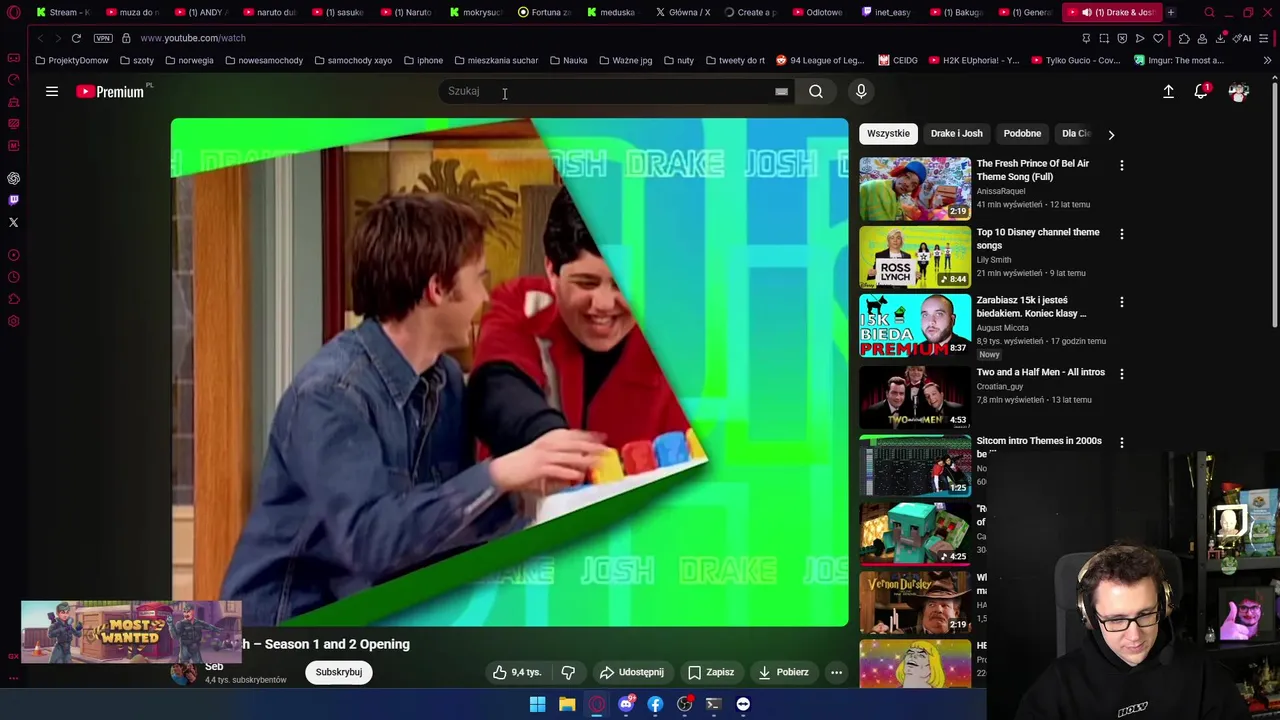
Task: Open more actions three-dot menu below video
Action: (x=836, y=672)
